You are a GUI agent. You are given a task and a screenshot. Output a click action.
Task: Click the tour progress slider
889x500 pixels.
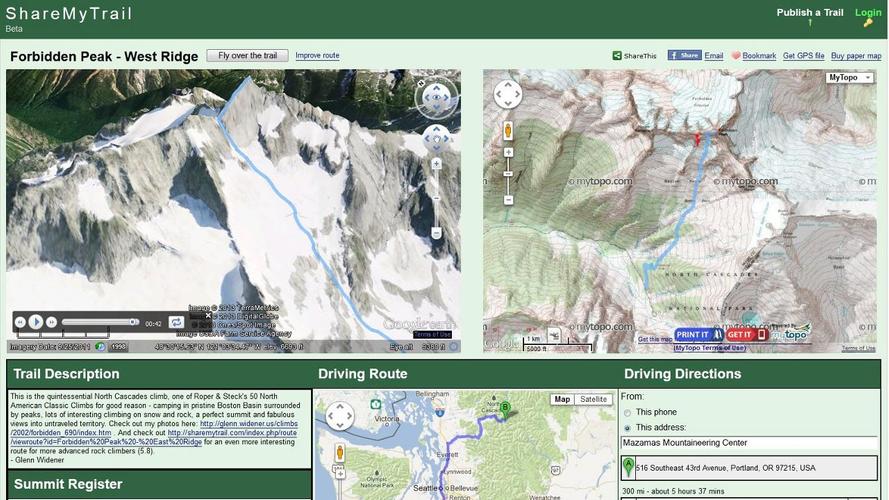click(98, 322)
